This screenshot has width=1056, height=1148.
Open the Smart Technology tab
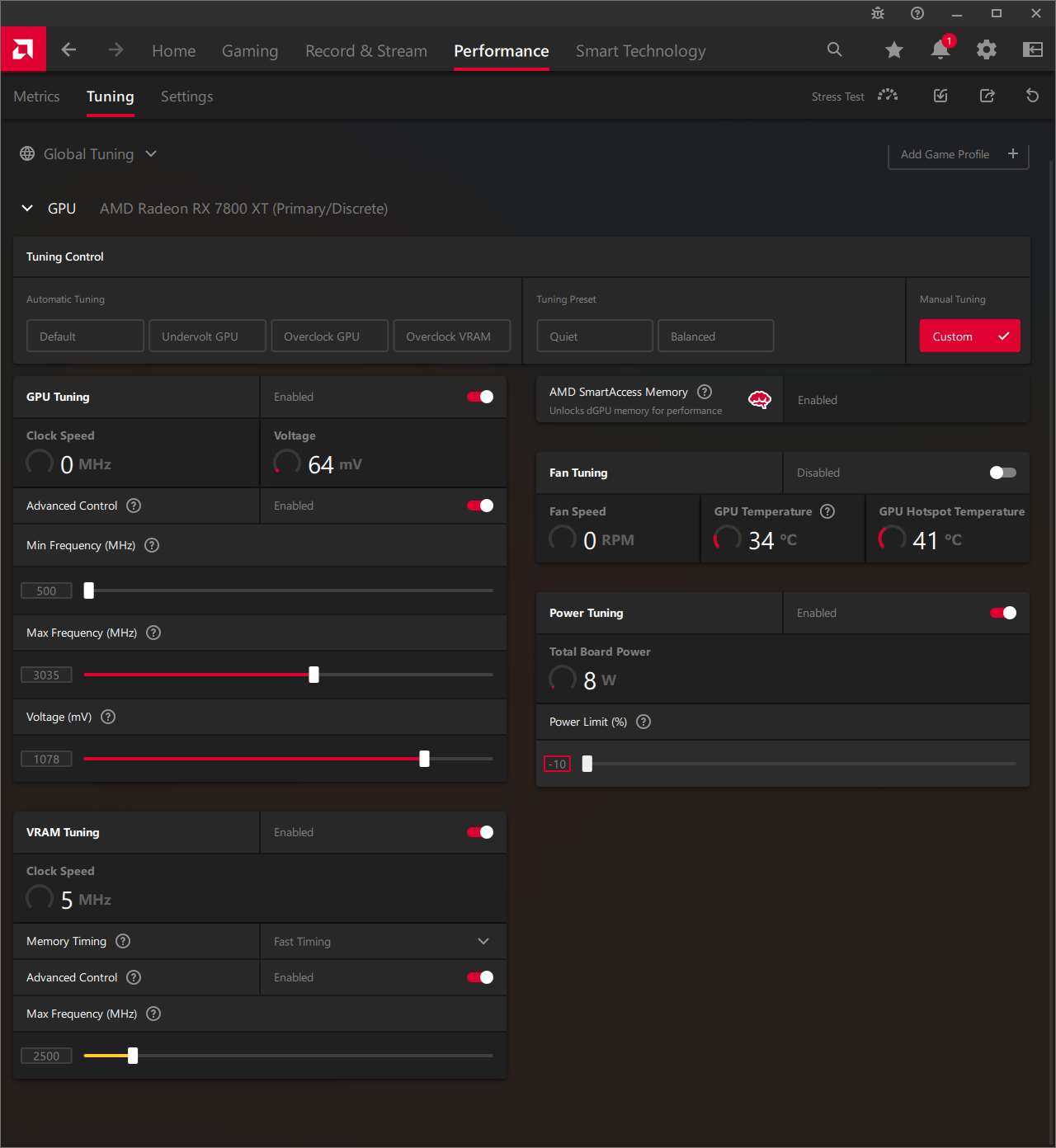641,51
